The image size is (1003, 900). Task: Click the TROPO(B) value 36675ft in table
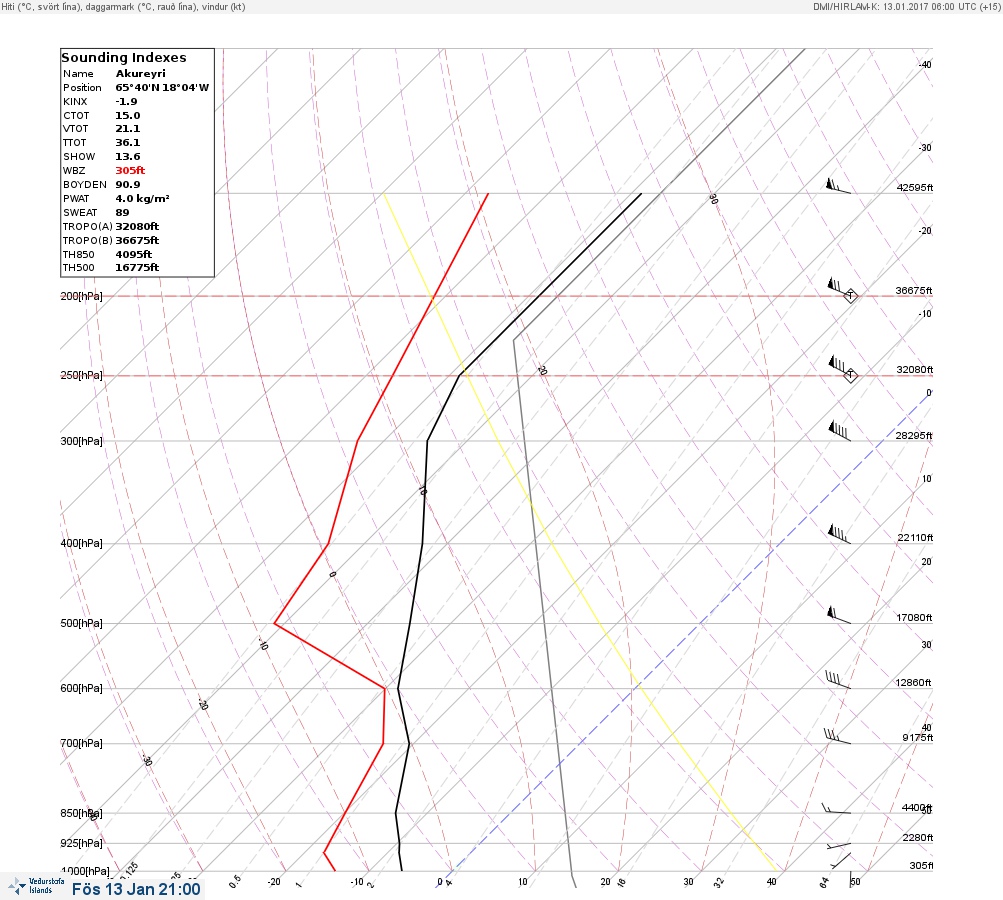pos(138,241)
